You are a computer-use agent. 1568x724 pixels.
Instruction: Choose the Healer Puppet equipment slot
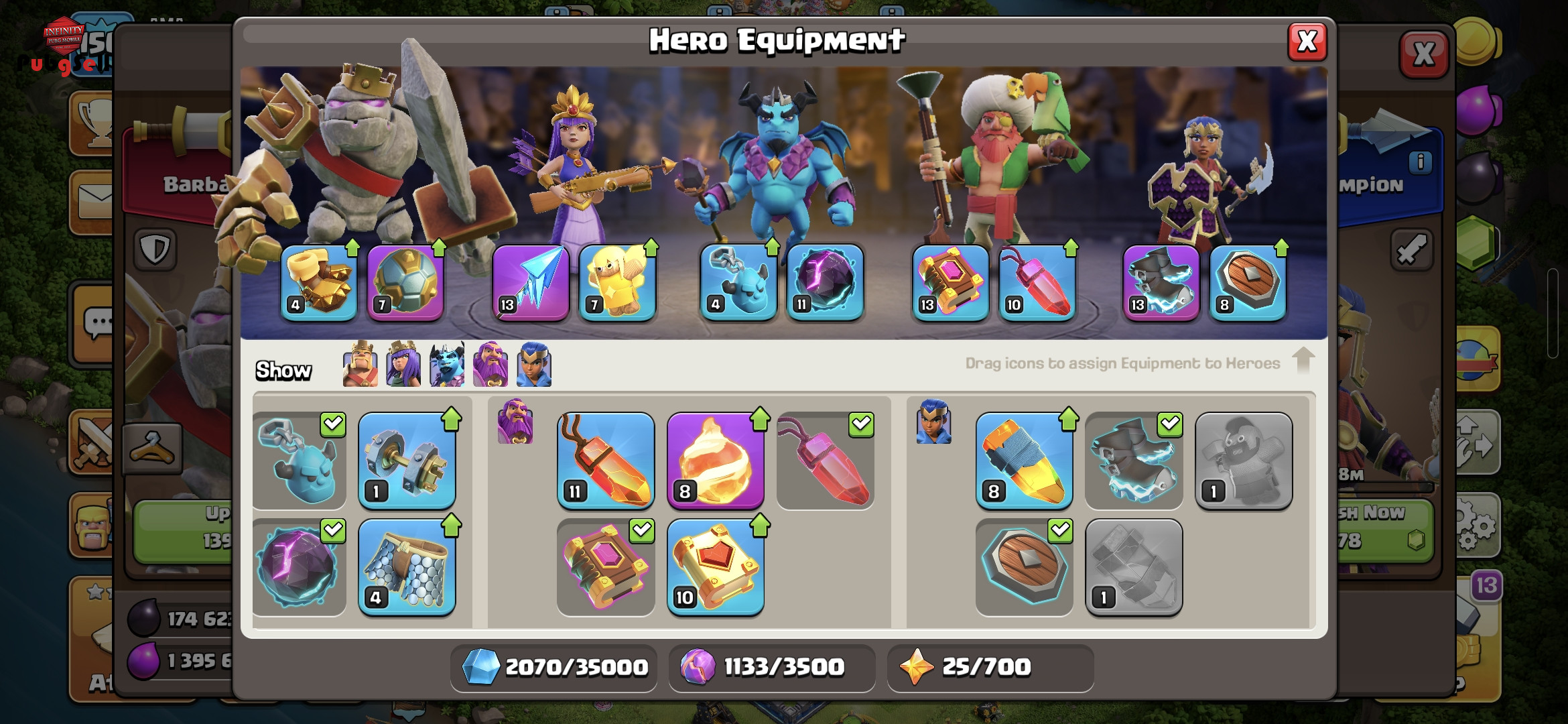click(x=616, y=283)
